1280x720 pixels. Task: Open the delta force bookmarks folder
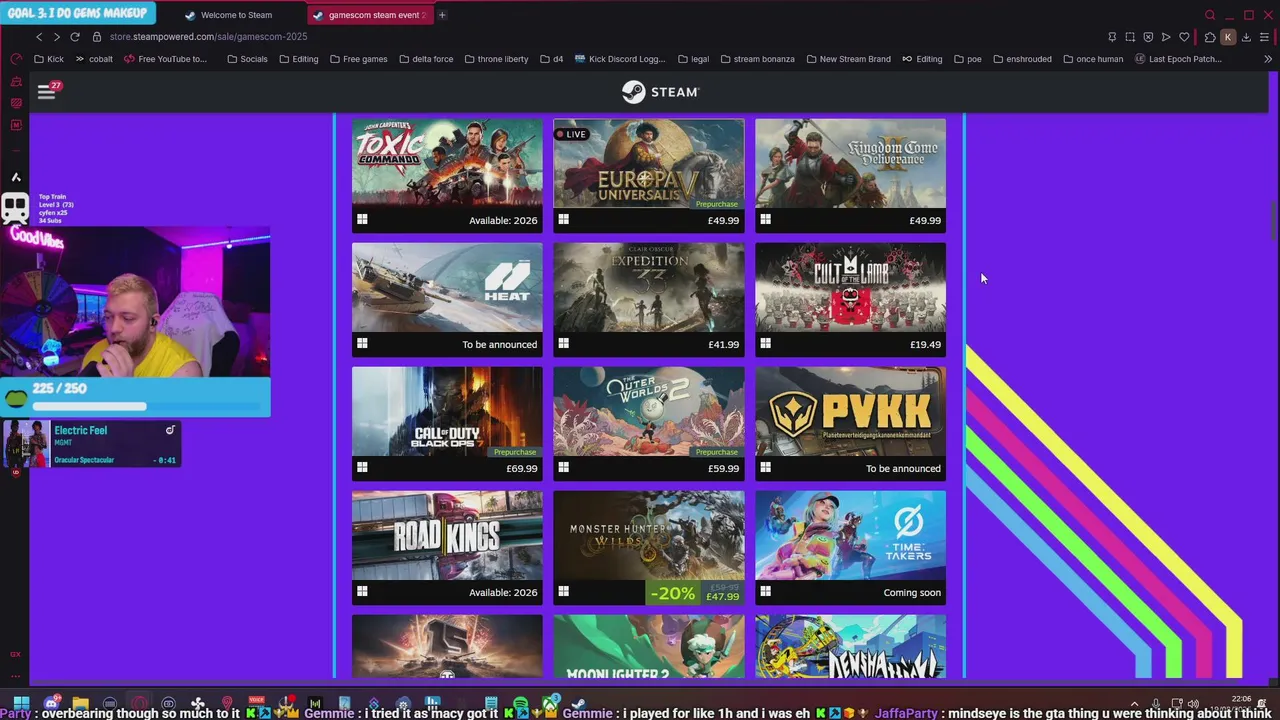[x=426, y=59]
